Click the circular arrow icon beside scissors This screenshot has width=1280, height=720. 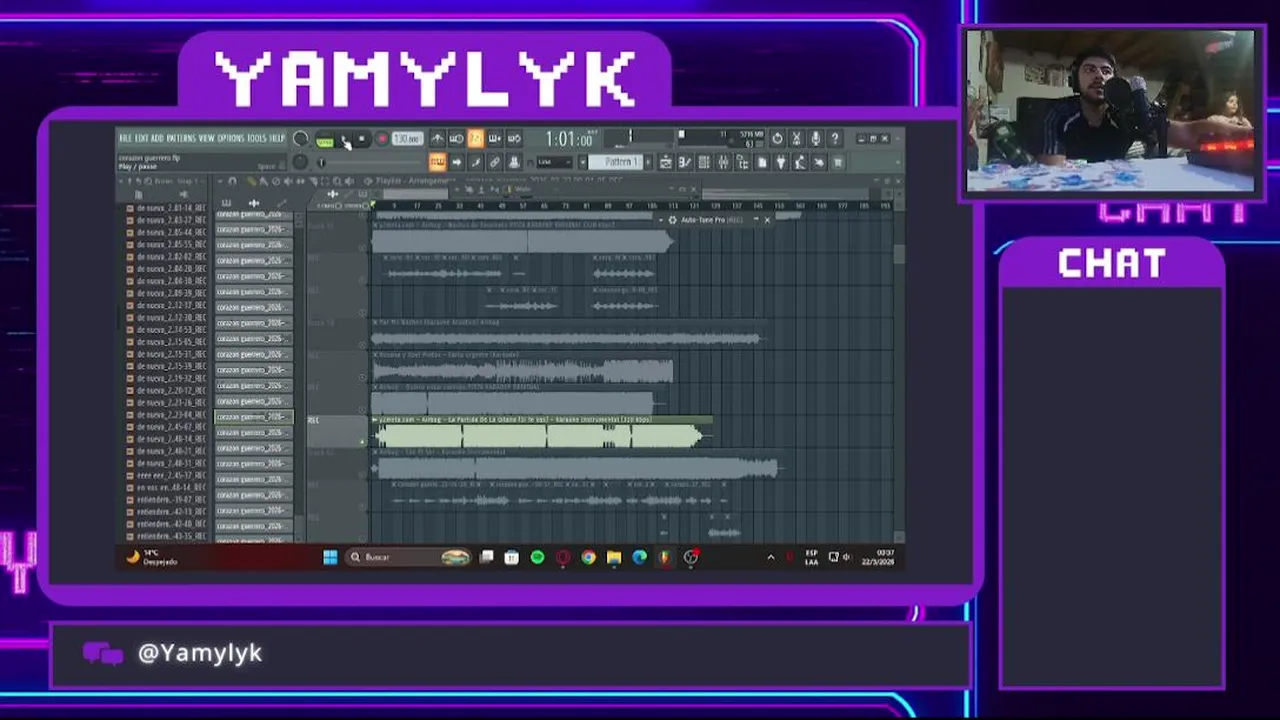pos(777,139)
